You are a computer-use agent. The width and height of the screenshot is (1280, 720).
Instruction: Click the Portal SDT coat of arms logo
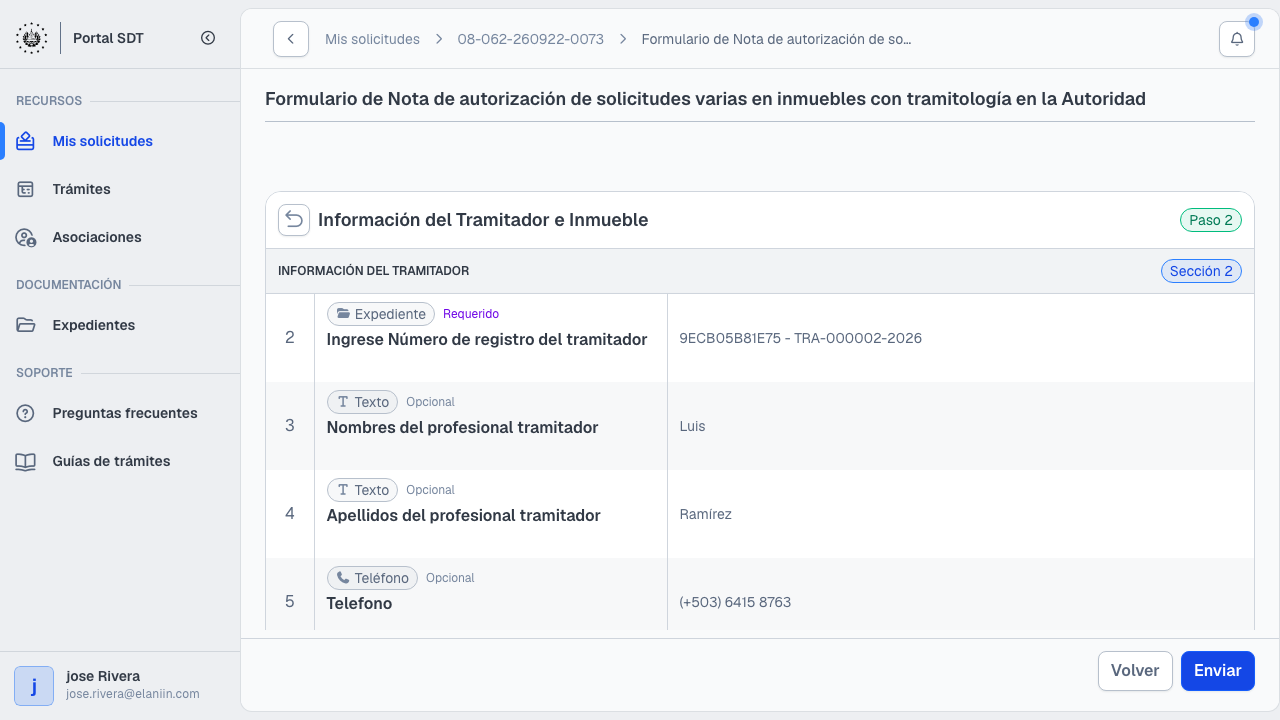click(31, 38)
